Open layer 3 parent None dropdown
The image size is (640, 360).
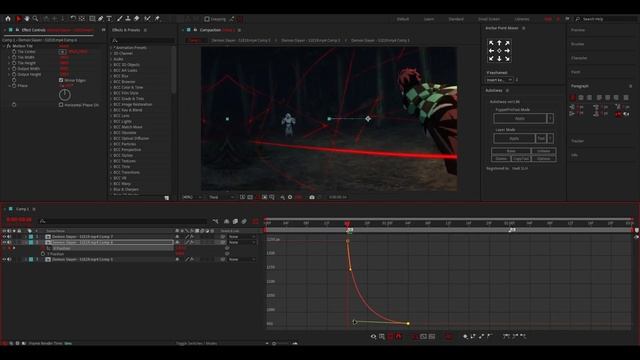pyautogui.click(x=242, y=259)
